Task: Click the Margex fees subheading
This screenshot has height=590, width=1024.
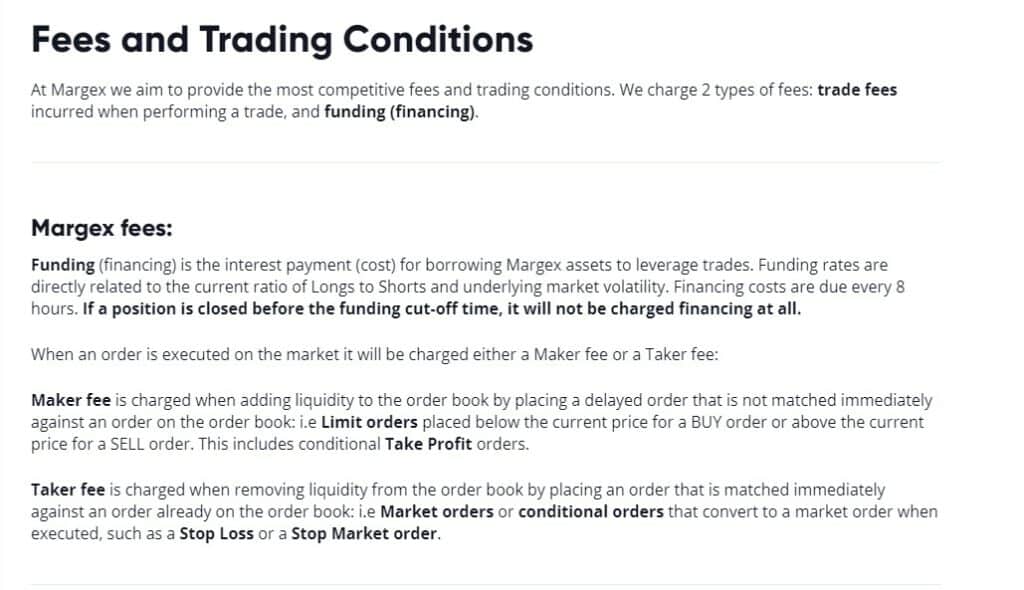Action: [102, 228]
